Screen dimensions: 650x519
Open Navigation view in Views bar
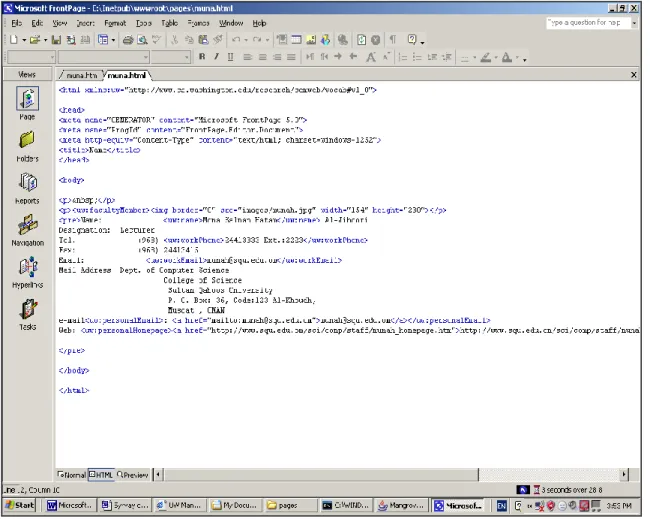pyautogui.click(x=27, y=230)
